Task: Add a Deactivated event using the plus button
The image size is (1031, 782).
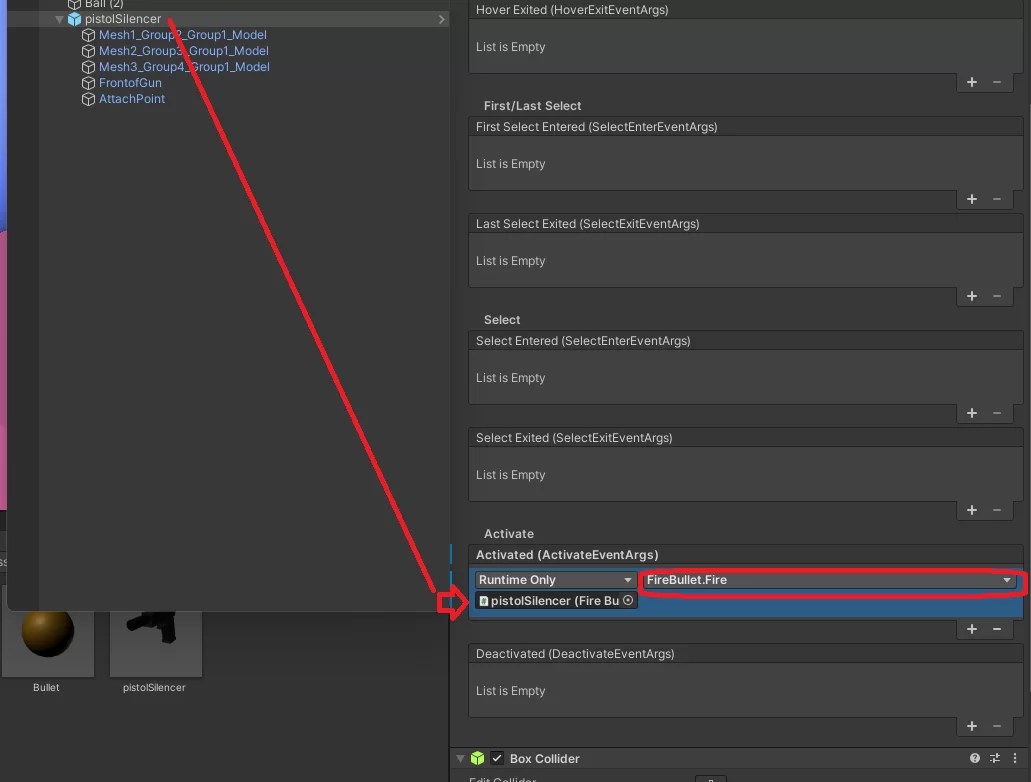Action: point(971,726)
